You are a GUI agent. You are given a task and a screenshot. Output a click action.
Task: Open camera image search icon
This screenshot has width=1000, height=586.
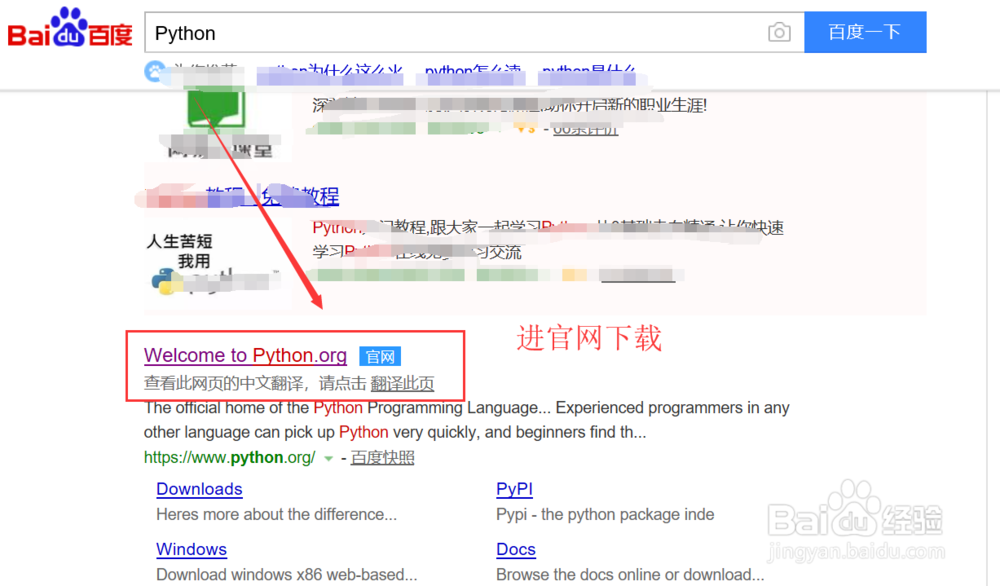(779, 32)
